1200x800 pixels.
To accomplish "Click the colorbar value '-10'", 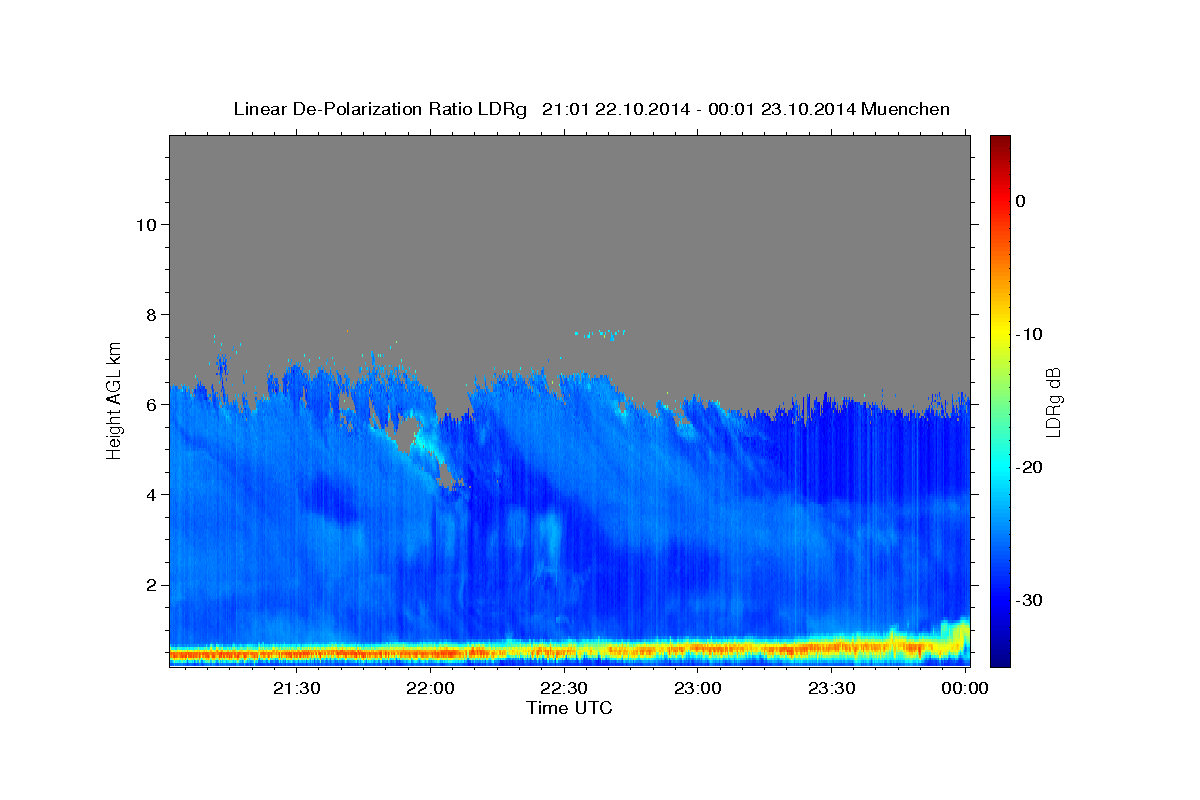I will 1029,334.
